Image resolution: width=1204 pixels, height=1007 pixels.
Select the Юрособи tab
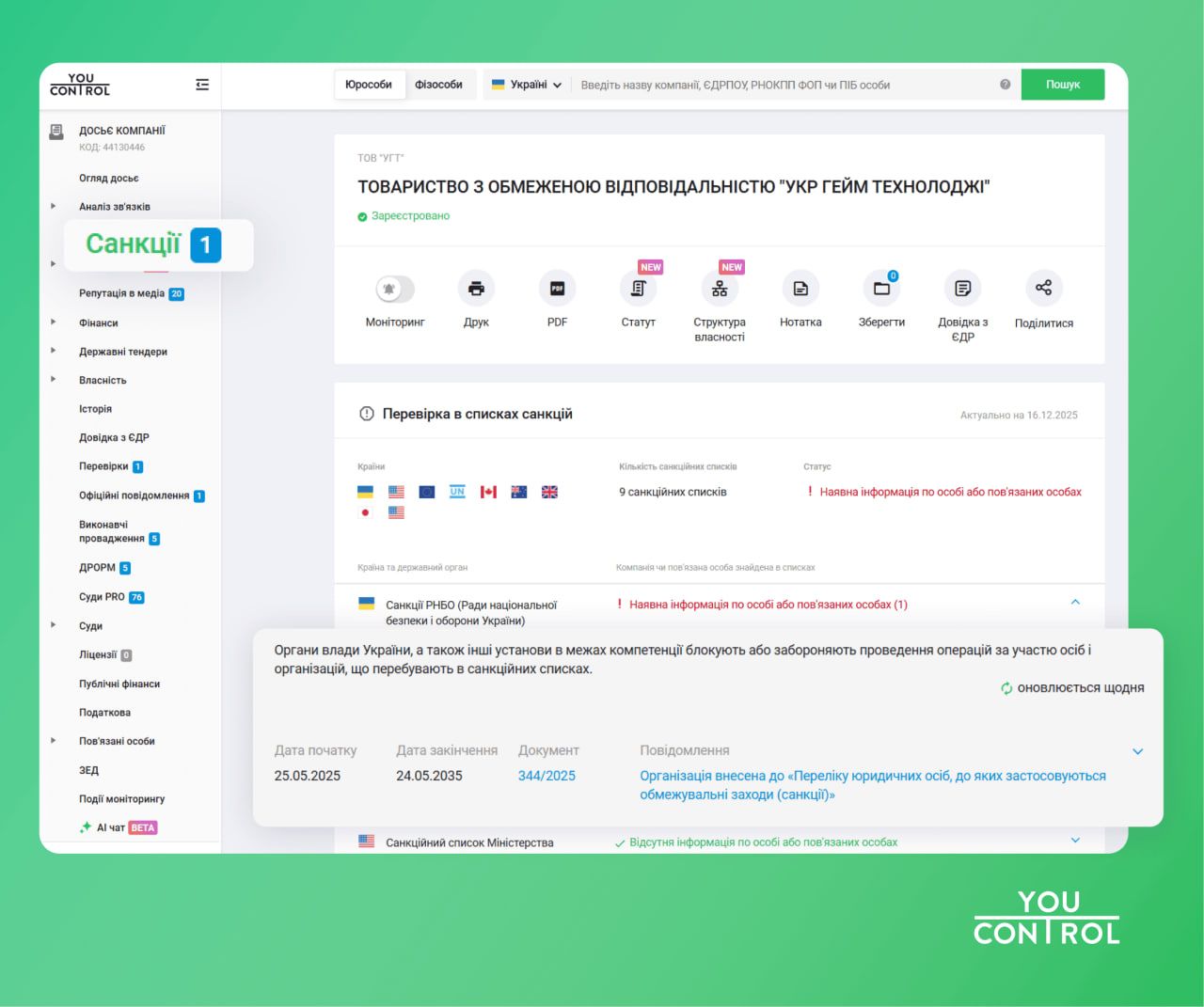pyautogui.click(x=370, y=84)
